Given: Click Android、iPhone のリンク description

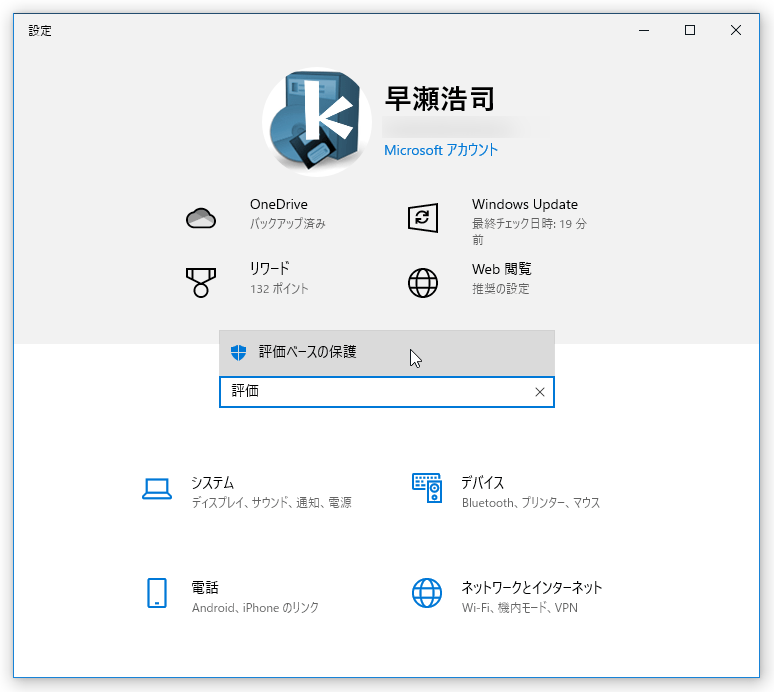Looking at the screenshot, I should [255, 608].
